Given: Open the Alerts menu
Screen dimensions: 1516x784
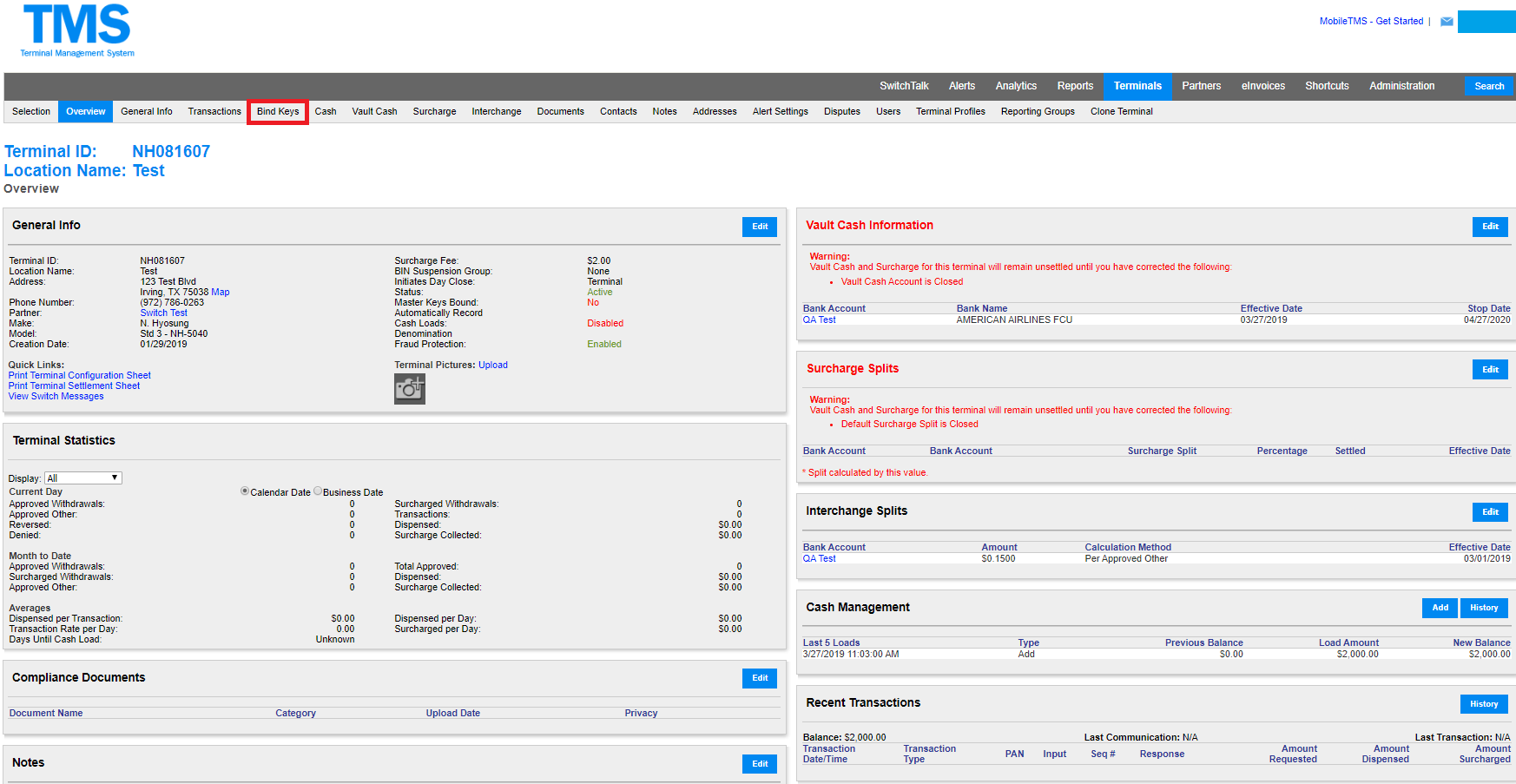Looking at the screenshot, I should coord(962,86).
